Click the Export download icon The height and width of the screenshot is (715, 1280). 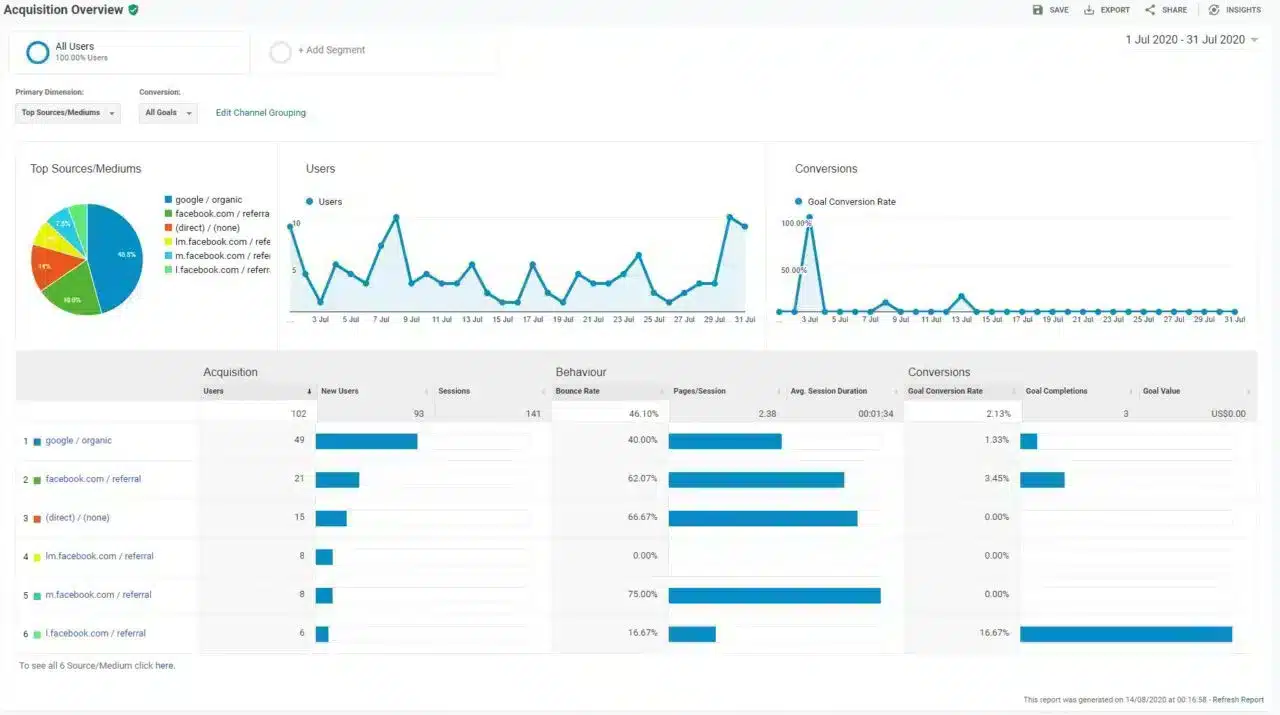tap(1089, 10)
